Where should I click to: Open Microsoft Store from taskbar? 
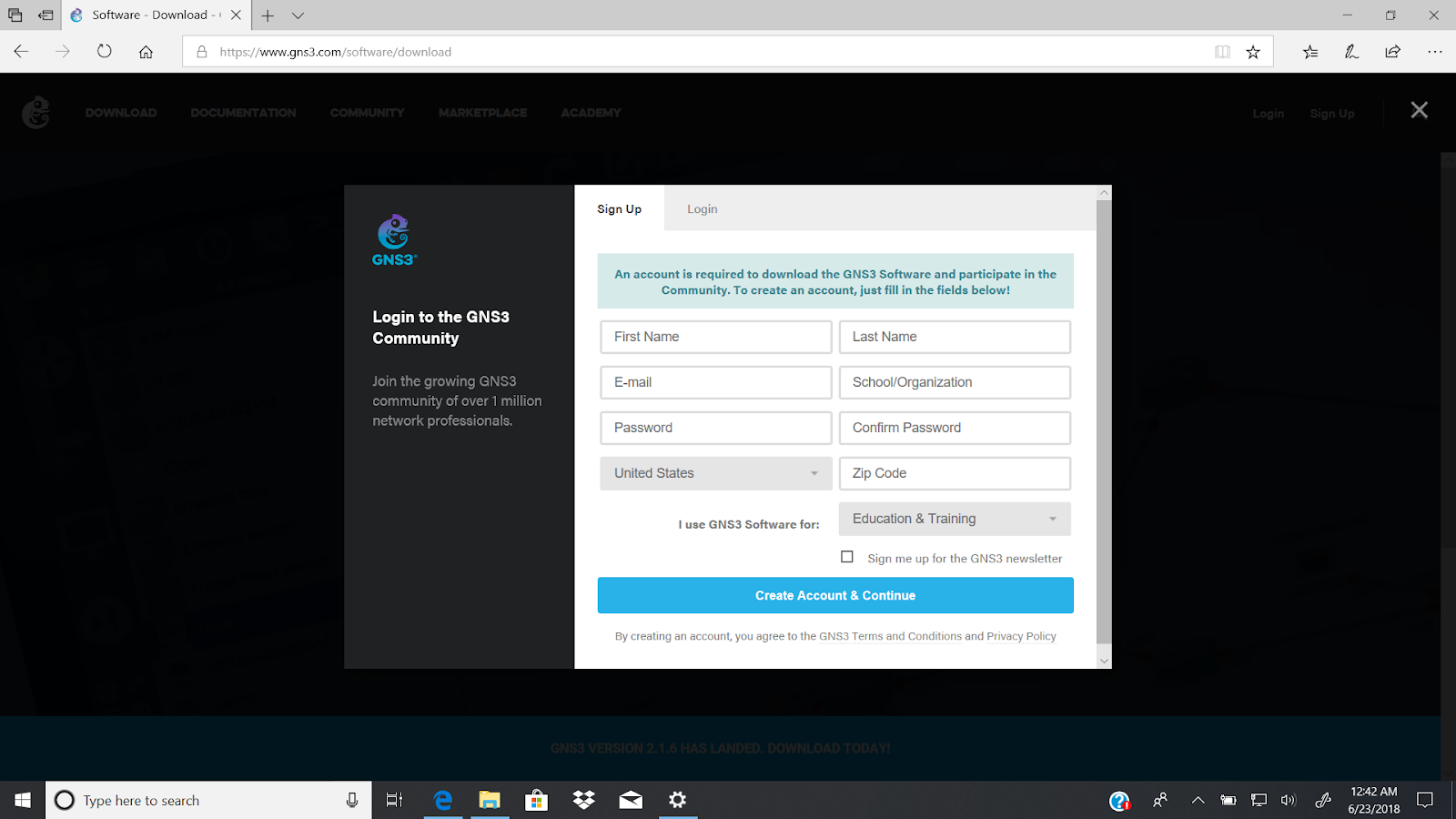[537, 800]
